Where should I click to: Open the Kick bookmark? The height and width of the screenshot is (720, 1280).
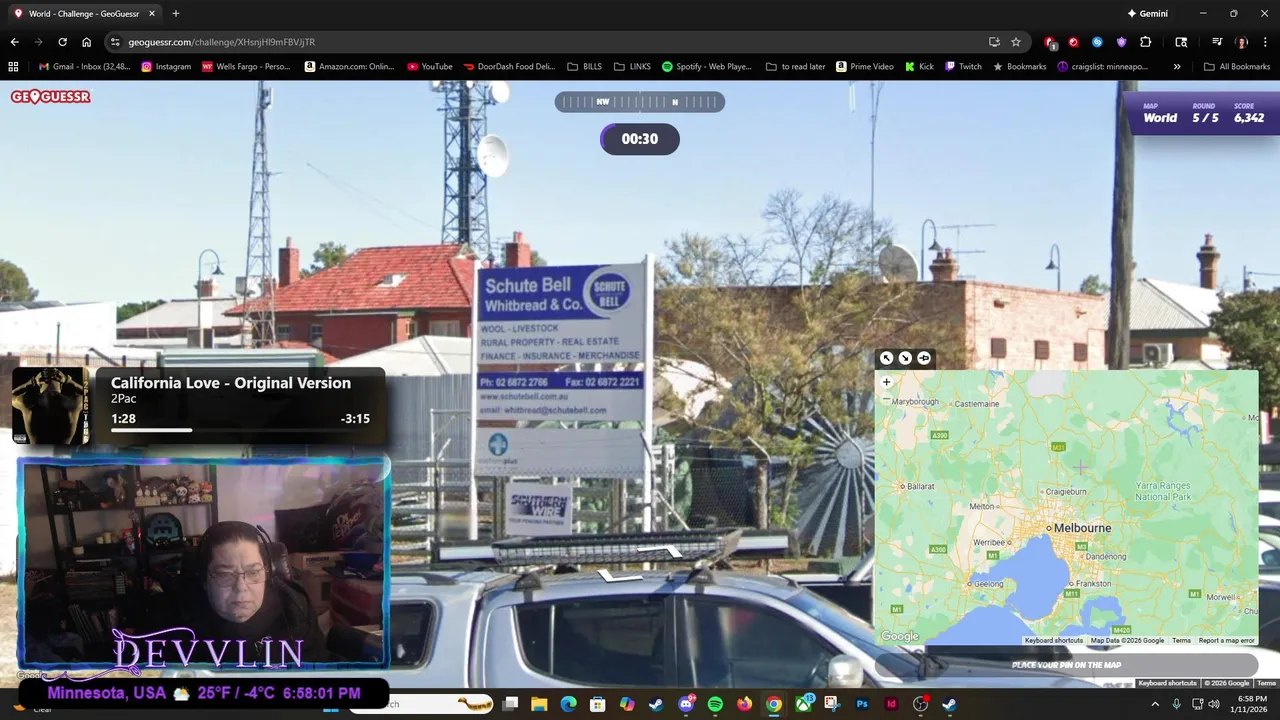coord(919,67)
